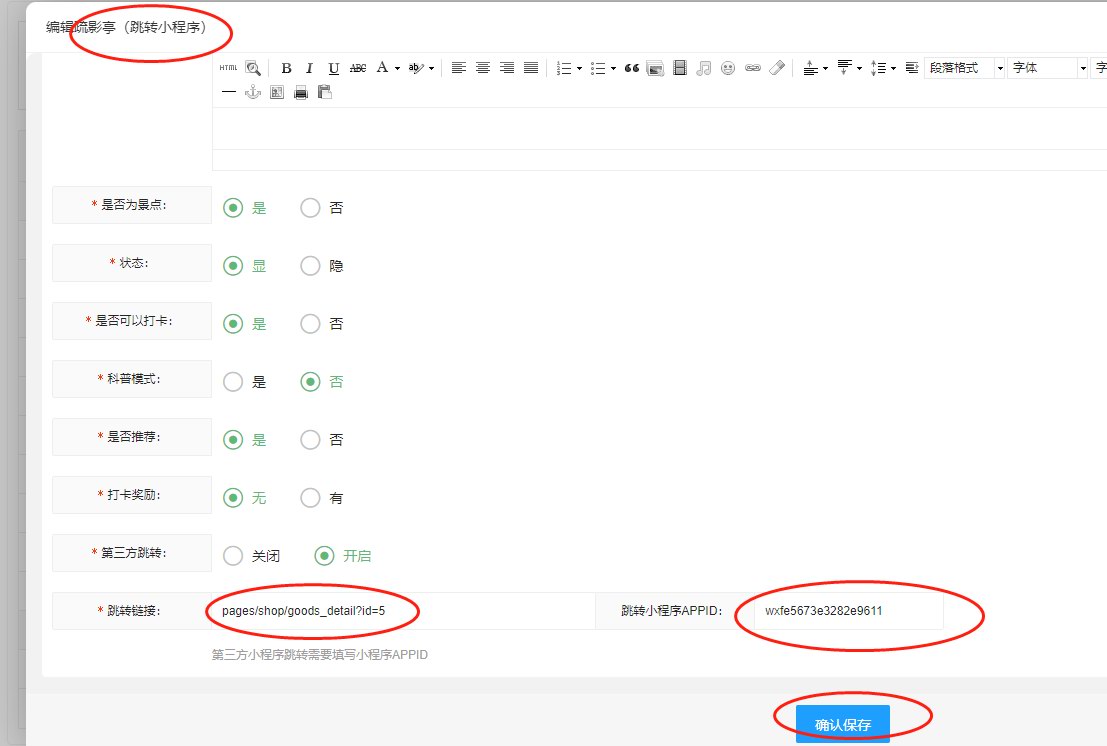
Task: Focus the 跳转小程序APPID input field
Action: tap(849, 610)
